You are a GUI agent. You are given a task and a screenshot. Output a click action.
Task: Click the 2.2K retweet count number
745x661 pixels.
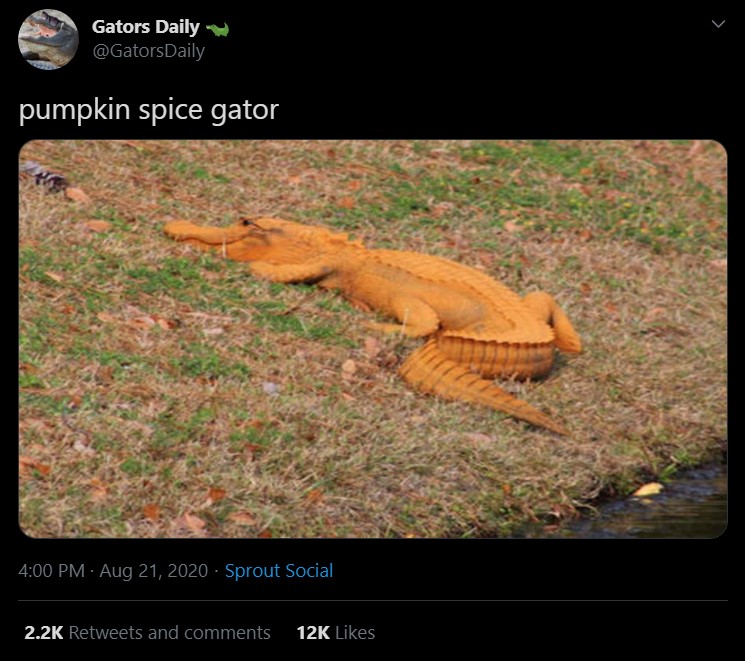coord(44,633)
